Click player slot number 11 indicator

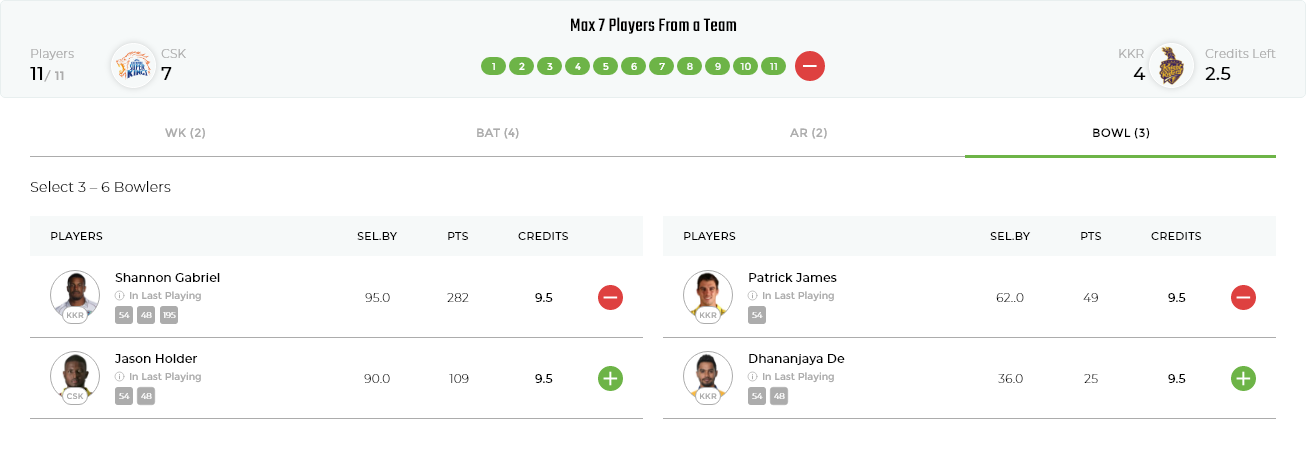[x=772, y=67]
